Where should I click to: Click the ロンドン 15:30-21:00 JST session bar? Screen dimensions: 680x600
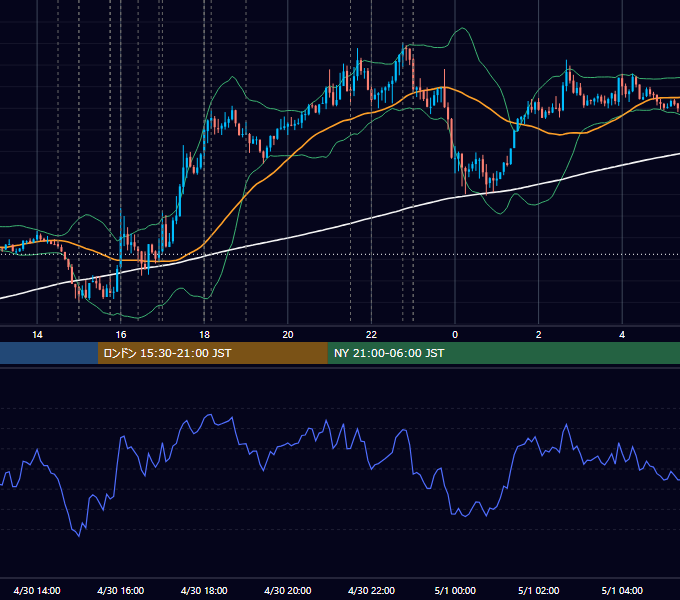click(212, 353)
